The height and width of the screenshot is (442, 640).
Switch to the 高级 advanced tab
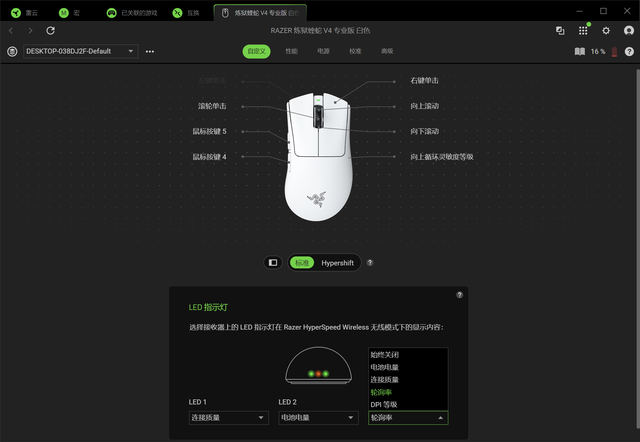pos(387,51)
